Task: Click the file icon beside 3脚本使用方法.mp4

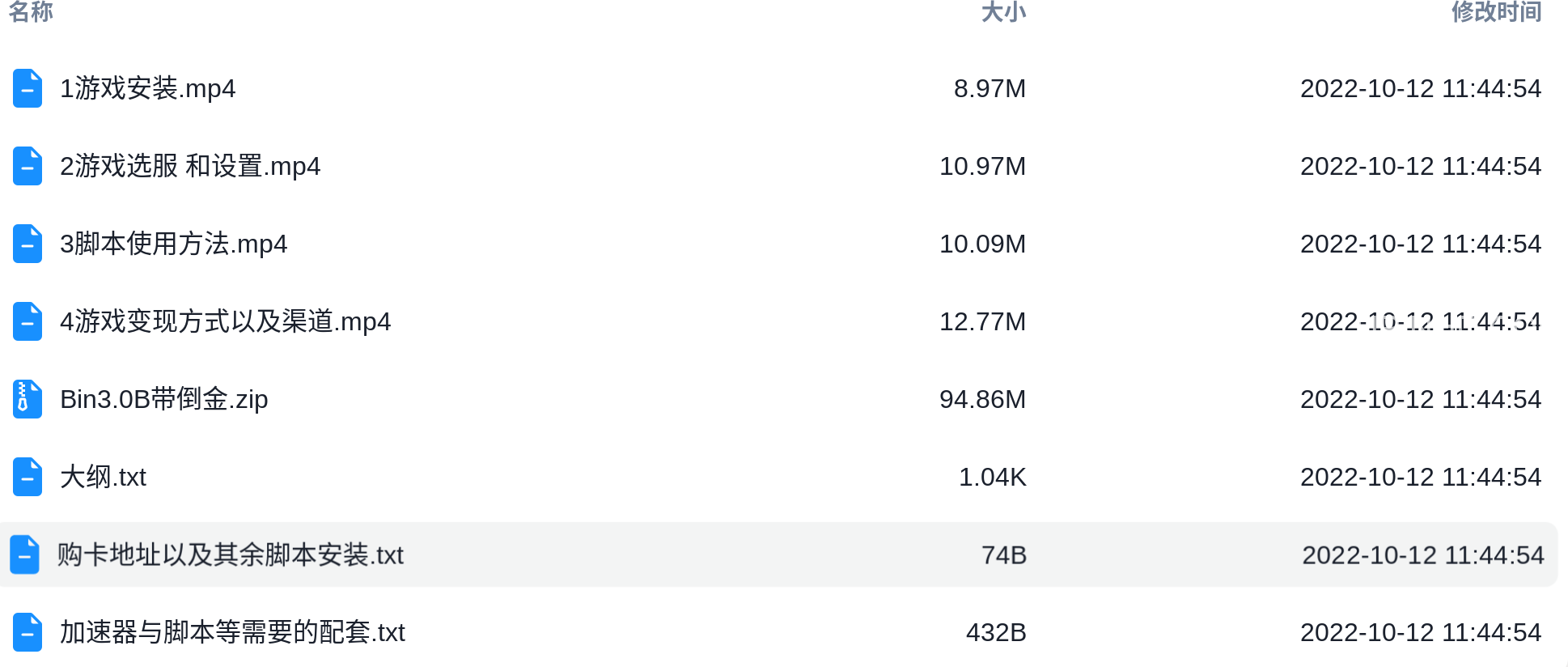Action: click(28, 244)
